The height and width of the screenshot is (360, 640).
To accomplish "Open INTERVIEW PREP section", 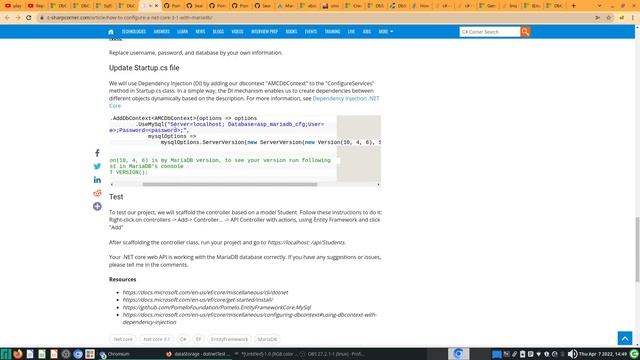I will click(264, 32).
